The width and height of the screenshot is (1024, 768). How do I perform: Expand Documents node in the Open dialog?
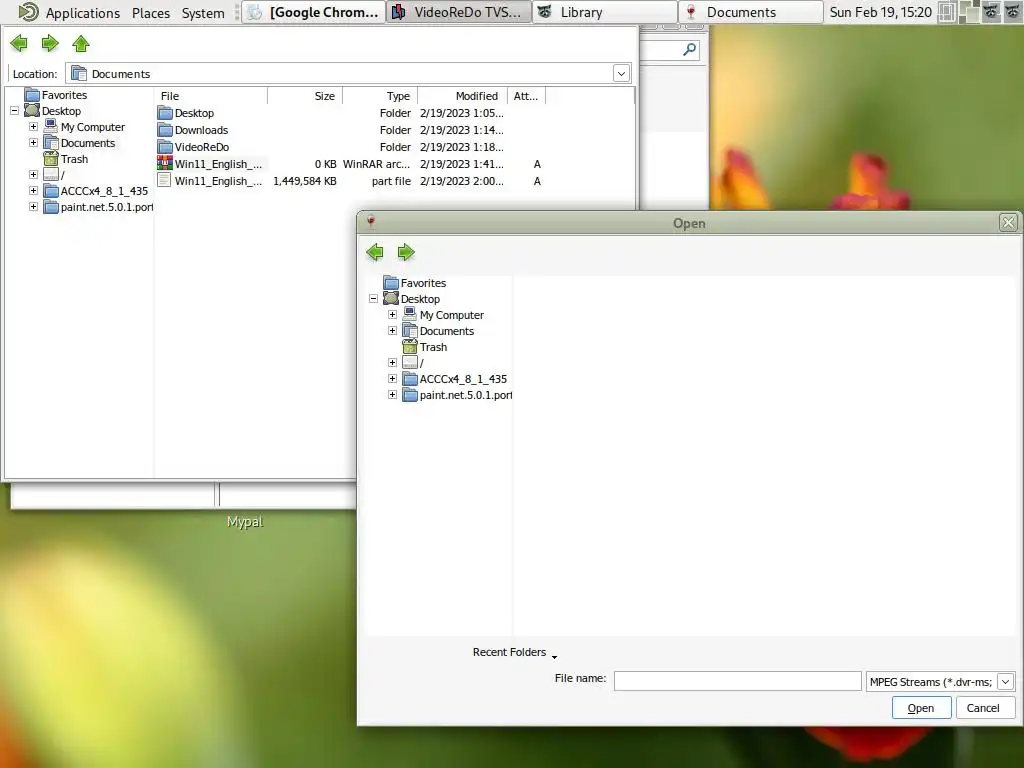[392, 330]
